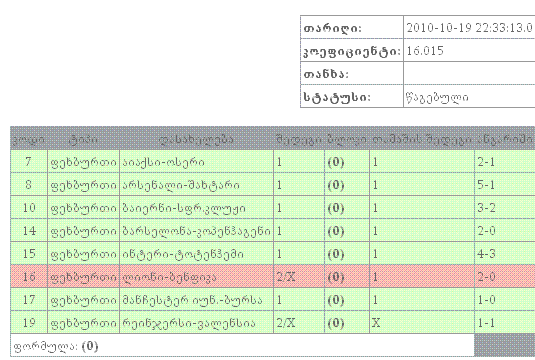Select the match 'არსენალი-შახტარი'
Viewport: 535px width, 360px height.
point(181,185)
